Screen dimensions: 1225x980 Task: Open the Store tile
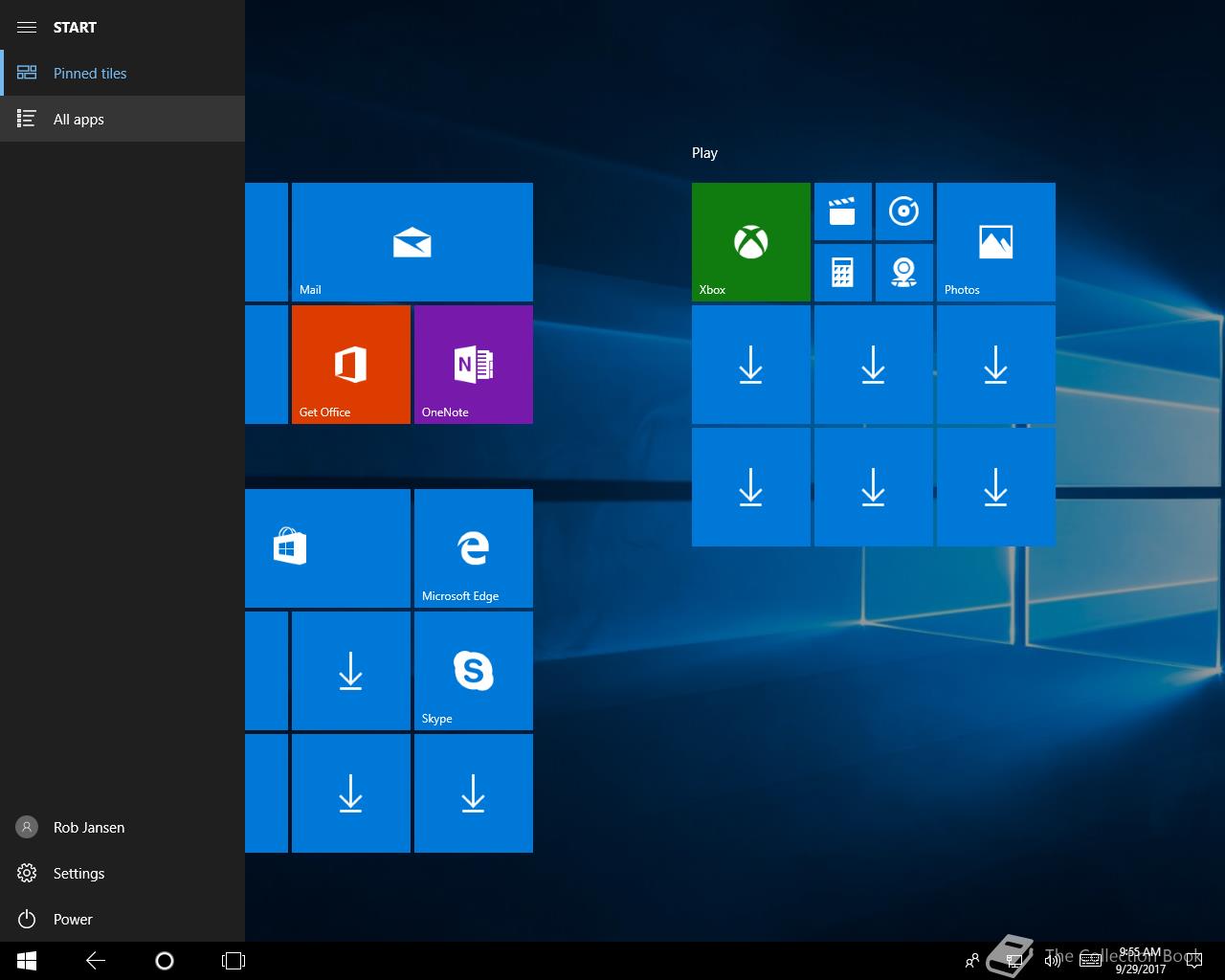point(327,548)
